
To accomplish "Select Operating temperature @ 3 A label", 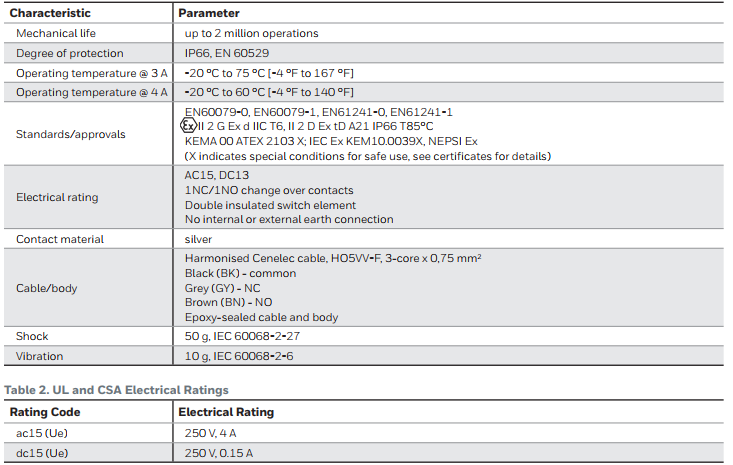I will 92,73.
